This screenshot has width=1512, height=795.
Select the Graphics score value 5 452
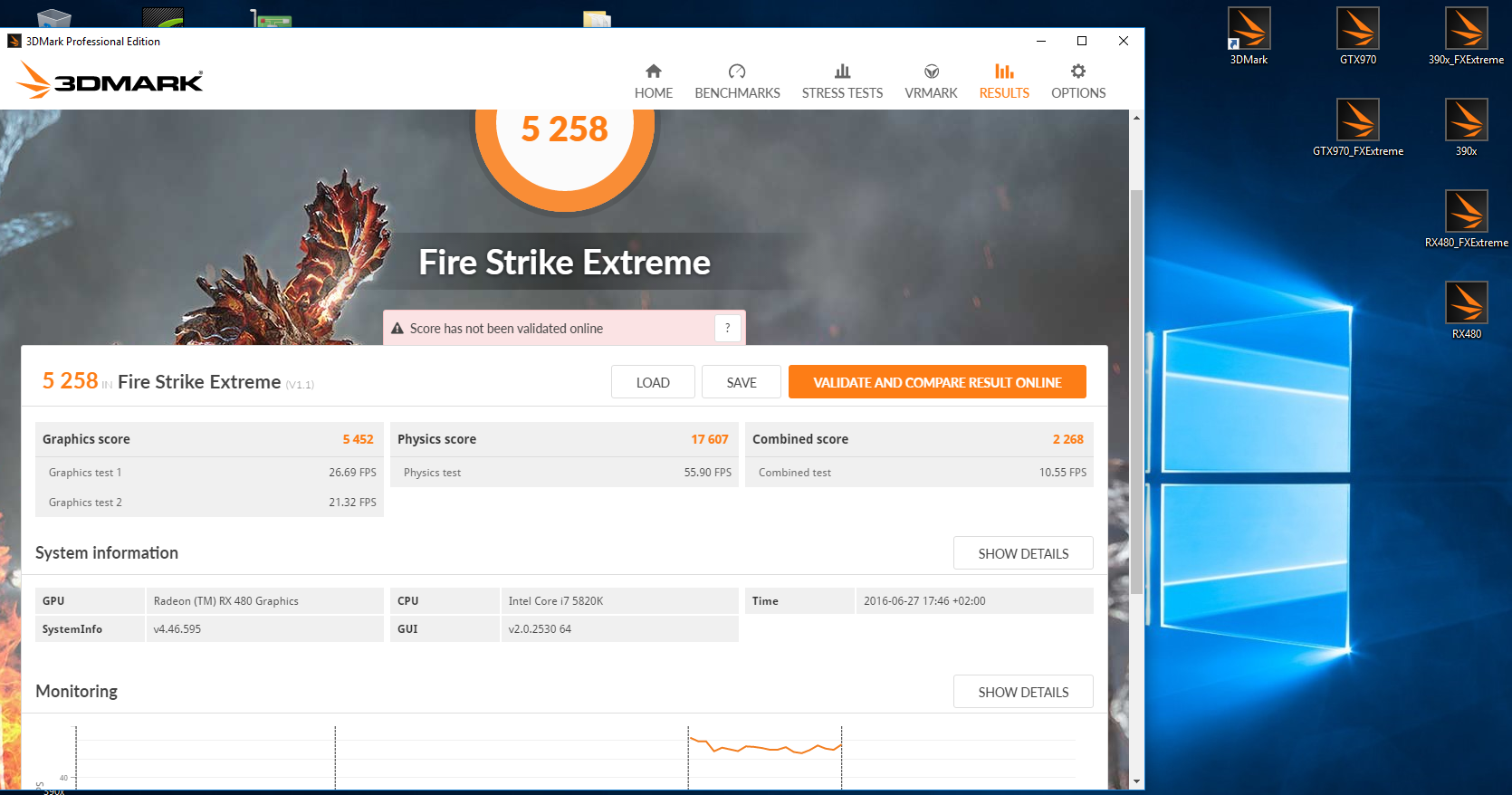(x=358, y=439)
